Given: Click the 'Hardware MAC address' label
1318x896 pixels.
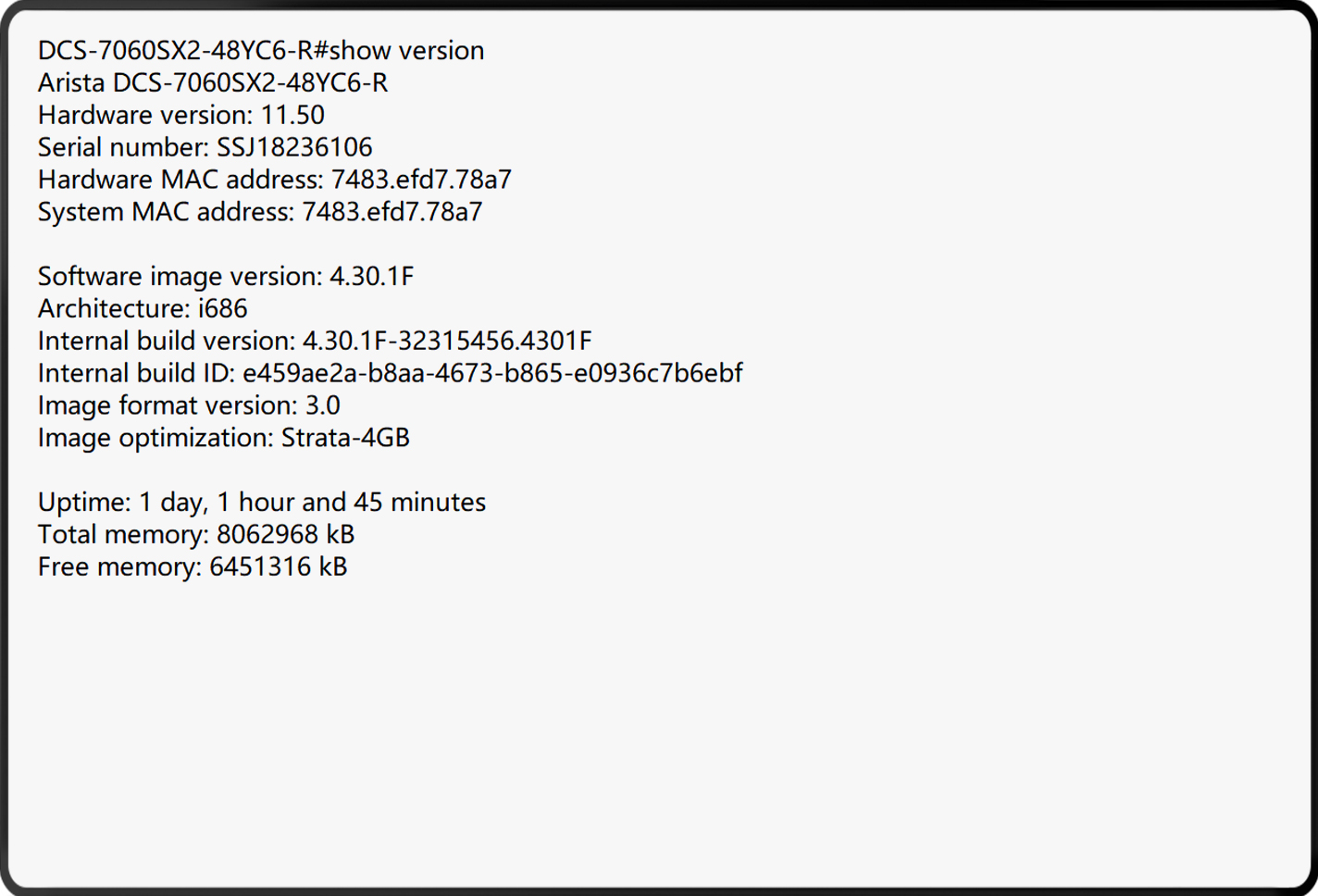Looking at the screenshot, I should click(x=180, y=180).
